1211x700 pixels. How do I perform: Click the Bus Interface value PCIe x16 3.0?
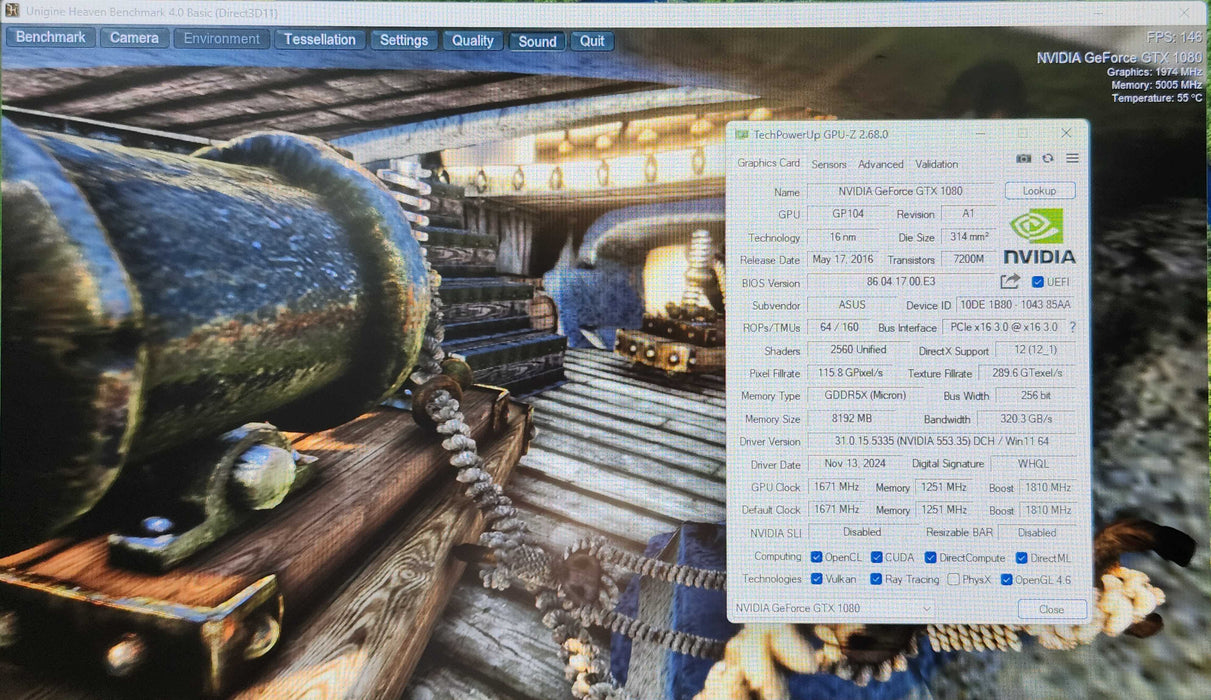click(x=1003, y=327)
